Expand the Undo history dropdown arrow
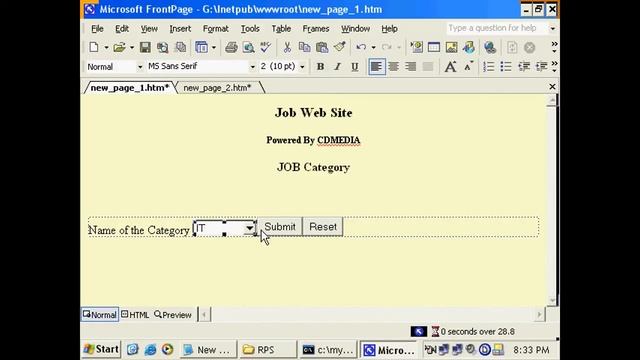Image resolution: width=640 pixels, height=360 pixels. (x=373, y=47)
